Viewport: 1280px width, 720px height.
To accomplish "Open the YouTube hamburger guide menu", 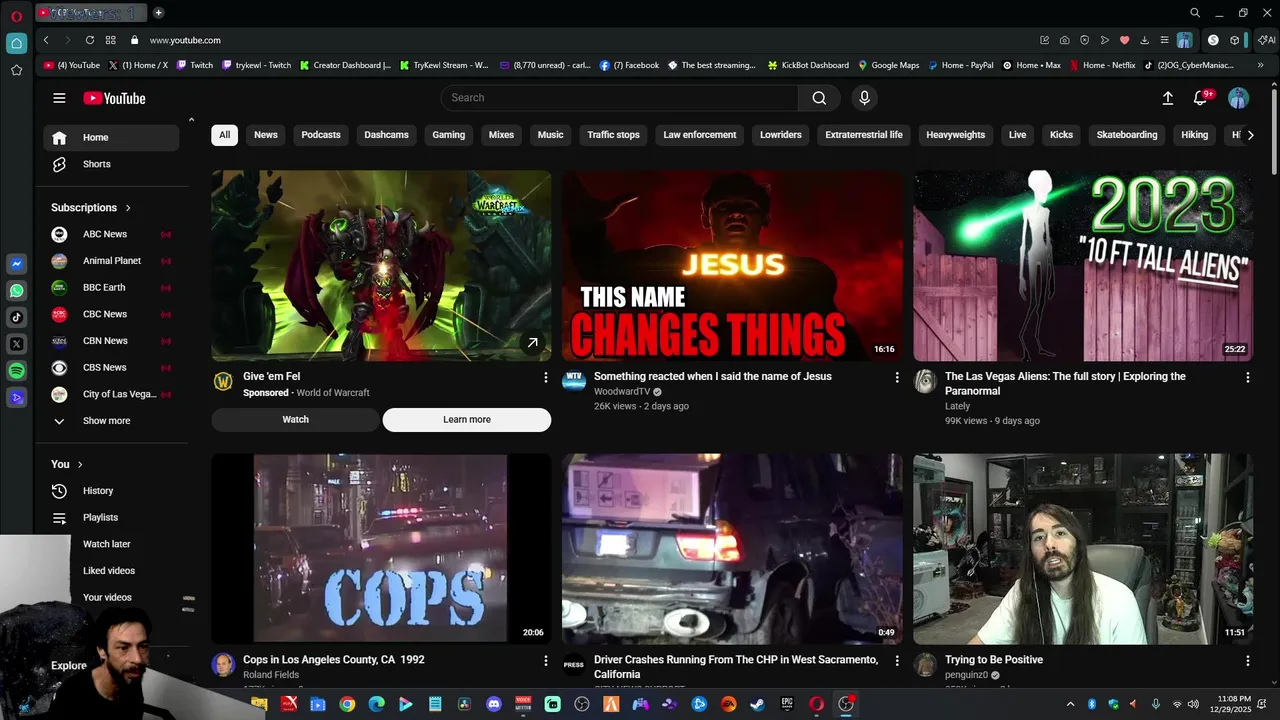I will point(59,98).
